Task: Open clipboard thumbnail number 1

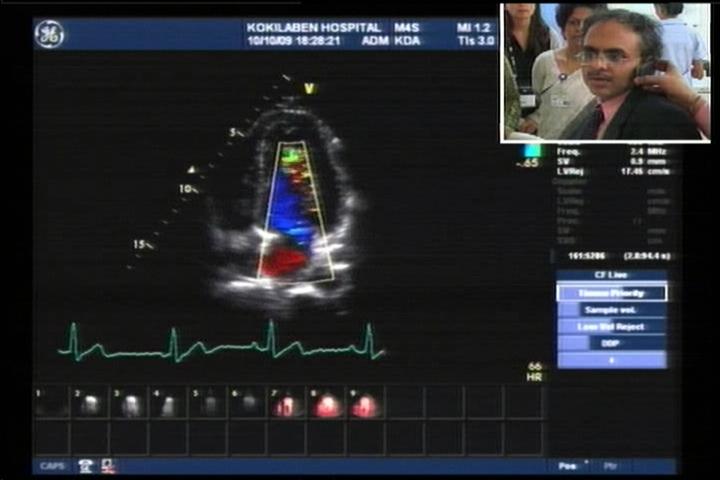Action: 51,402
